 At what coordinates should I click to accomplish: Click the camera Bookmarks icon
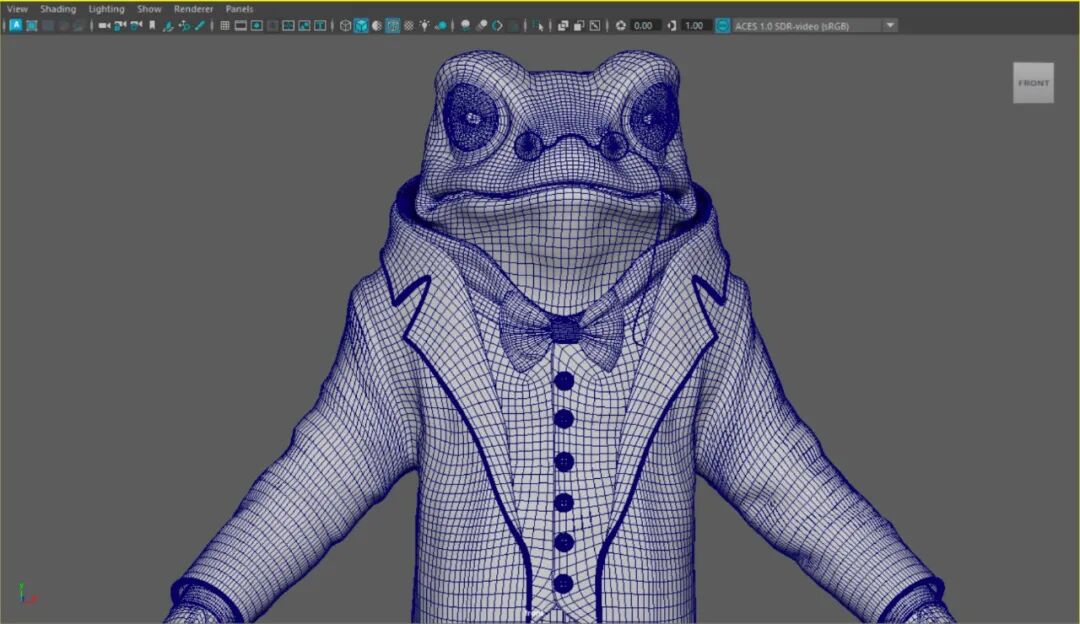click(x=152, y=25)
